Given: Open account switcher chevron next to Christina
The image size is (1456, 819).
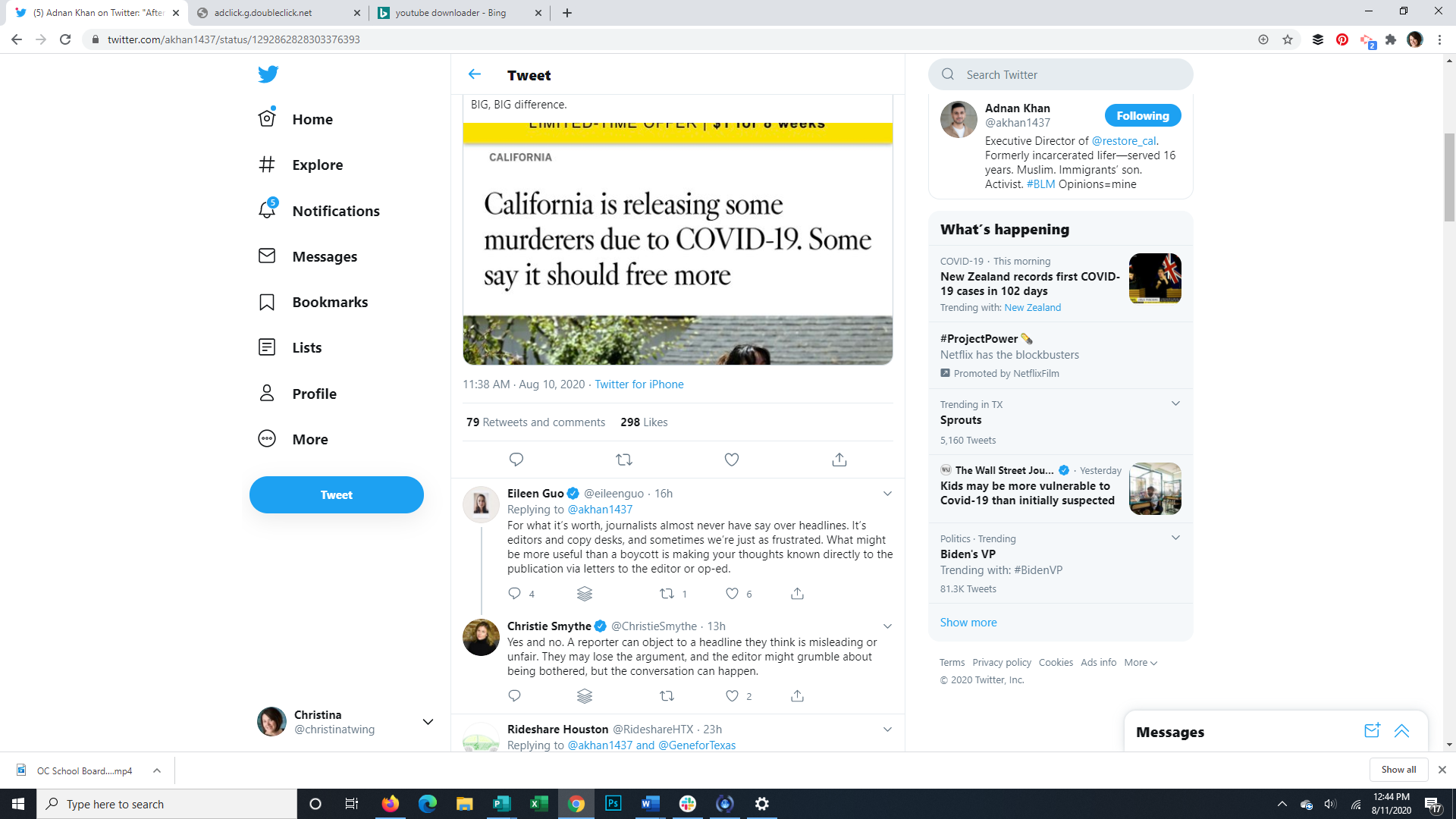Looking at the screenshot, I should pos(428,722).
